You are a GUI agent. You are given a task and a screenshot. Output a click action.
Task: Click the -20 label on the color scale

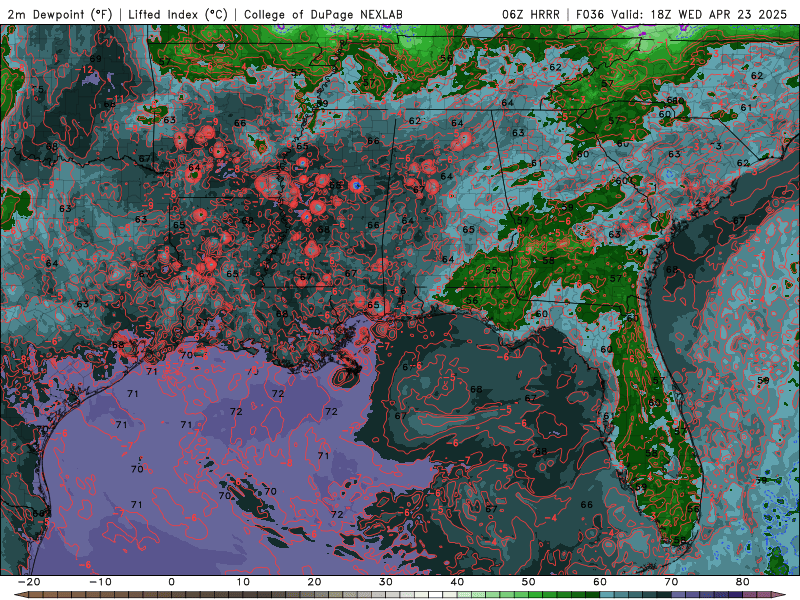click(x=29, y=582)
